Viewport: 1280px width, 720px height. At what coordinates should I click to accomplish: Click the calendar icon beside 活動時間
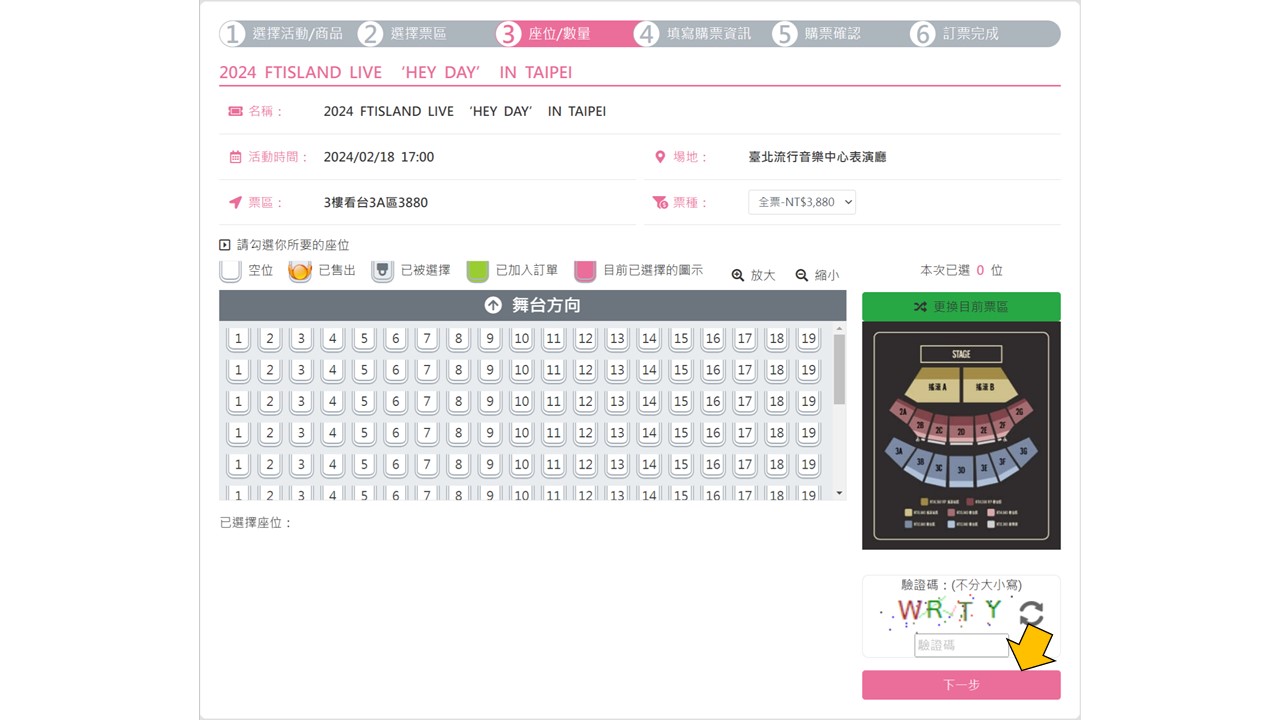(236, 157)
